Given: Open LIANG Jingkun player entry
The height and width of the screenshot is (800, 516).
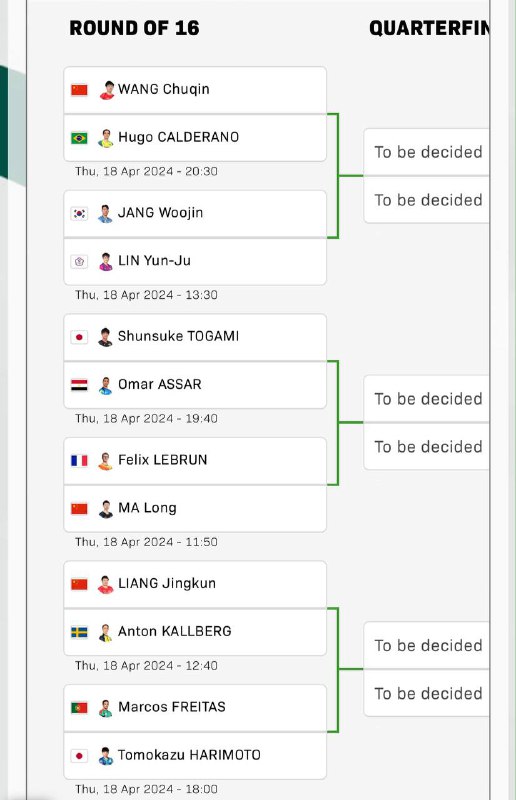Looking at the screenshot, I should (x=195, y=584).
